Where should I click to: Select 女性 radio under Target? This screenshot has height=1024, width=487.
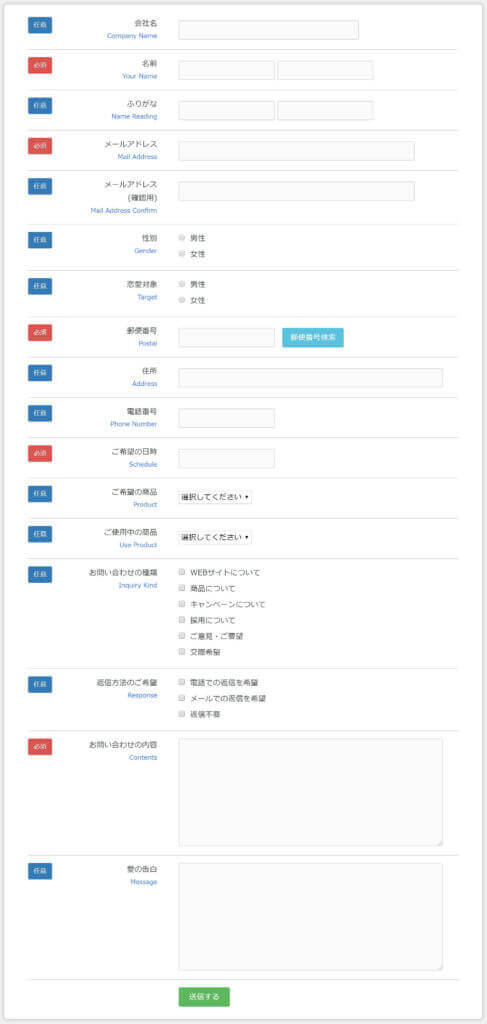point(182,300)
